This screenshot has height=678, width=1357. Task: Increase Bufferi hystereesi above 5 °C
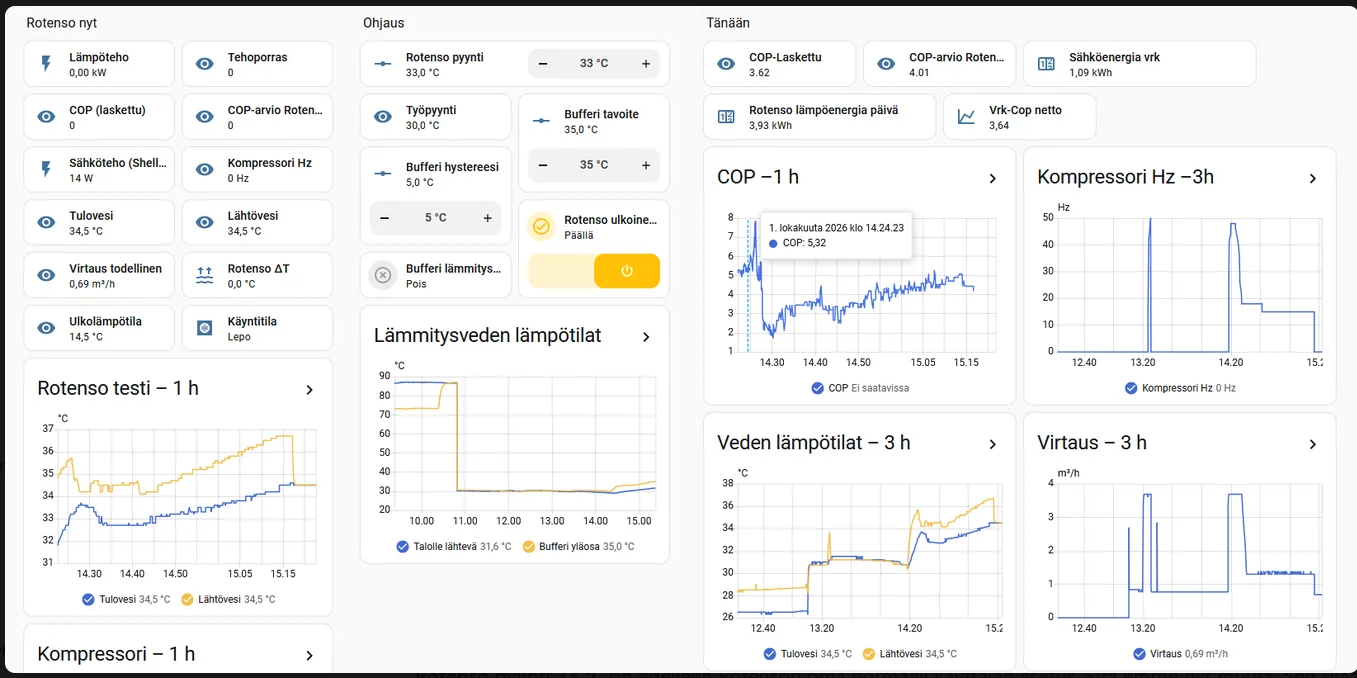(x=488, y=218)
